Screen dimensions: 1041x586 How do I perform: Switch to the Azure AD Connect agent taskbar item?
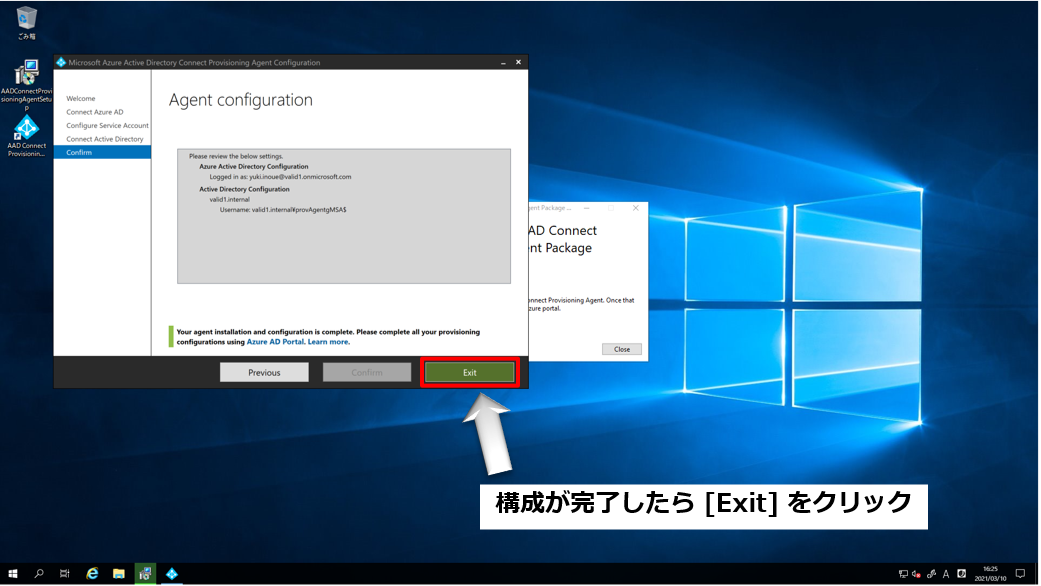pos(172,573)
